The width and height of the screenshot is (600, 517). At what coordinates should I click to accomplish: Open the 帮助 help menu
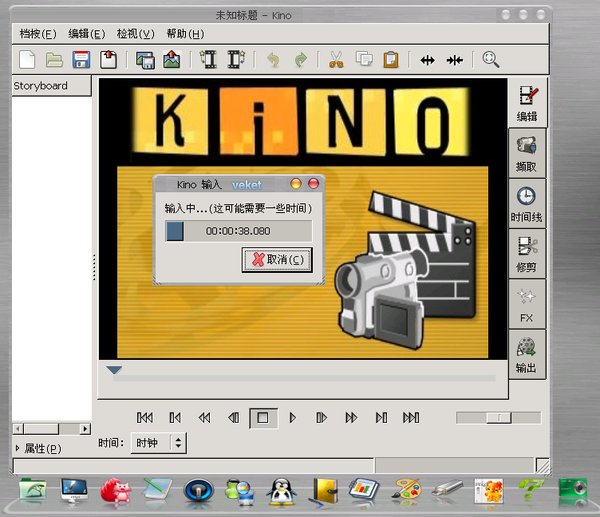[184, 34]
